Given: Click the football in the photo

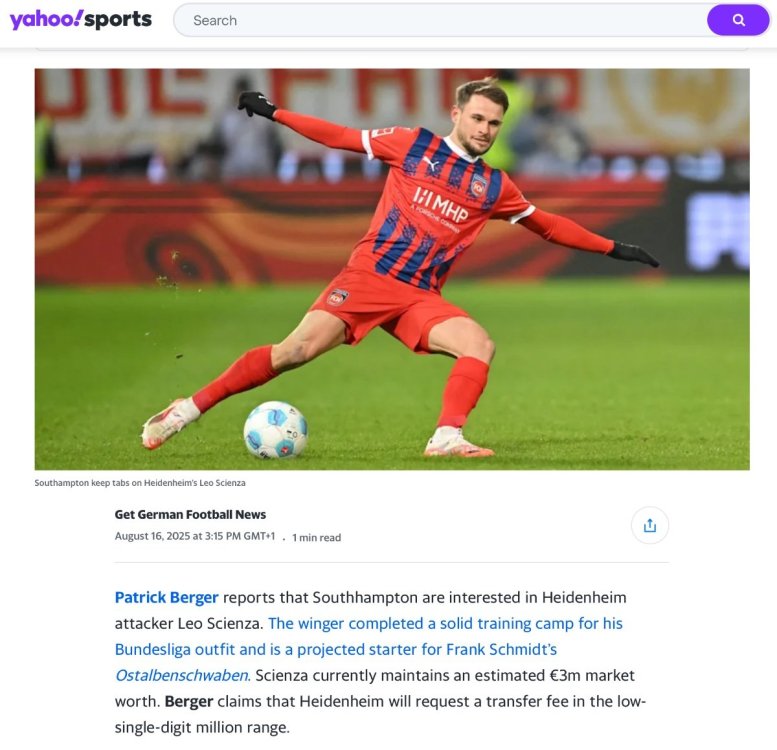Looking at the screenshot, I should 276,429.
